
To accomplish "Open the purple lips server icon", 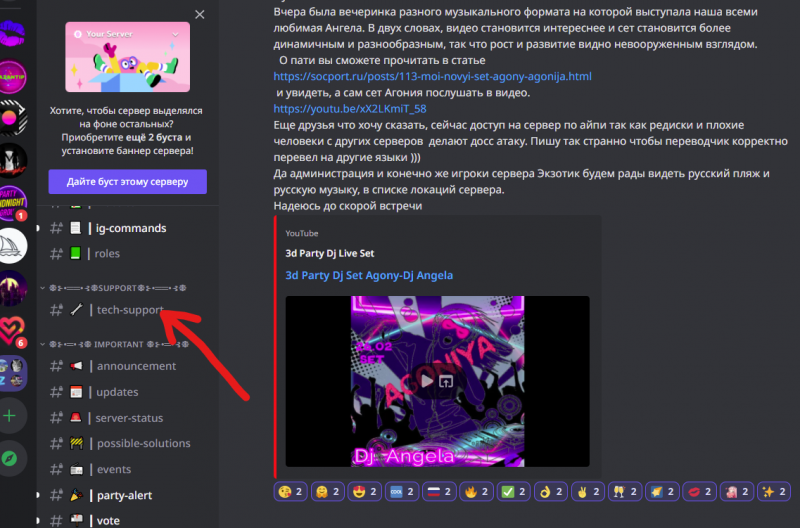I will (11, 33).
